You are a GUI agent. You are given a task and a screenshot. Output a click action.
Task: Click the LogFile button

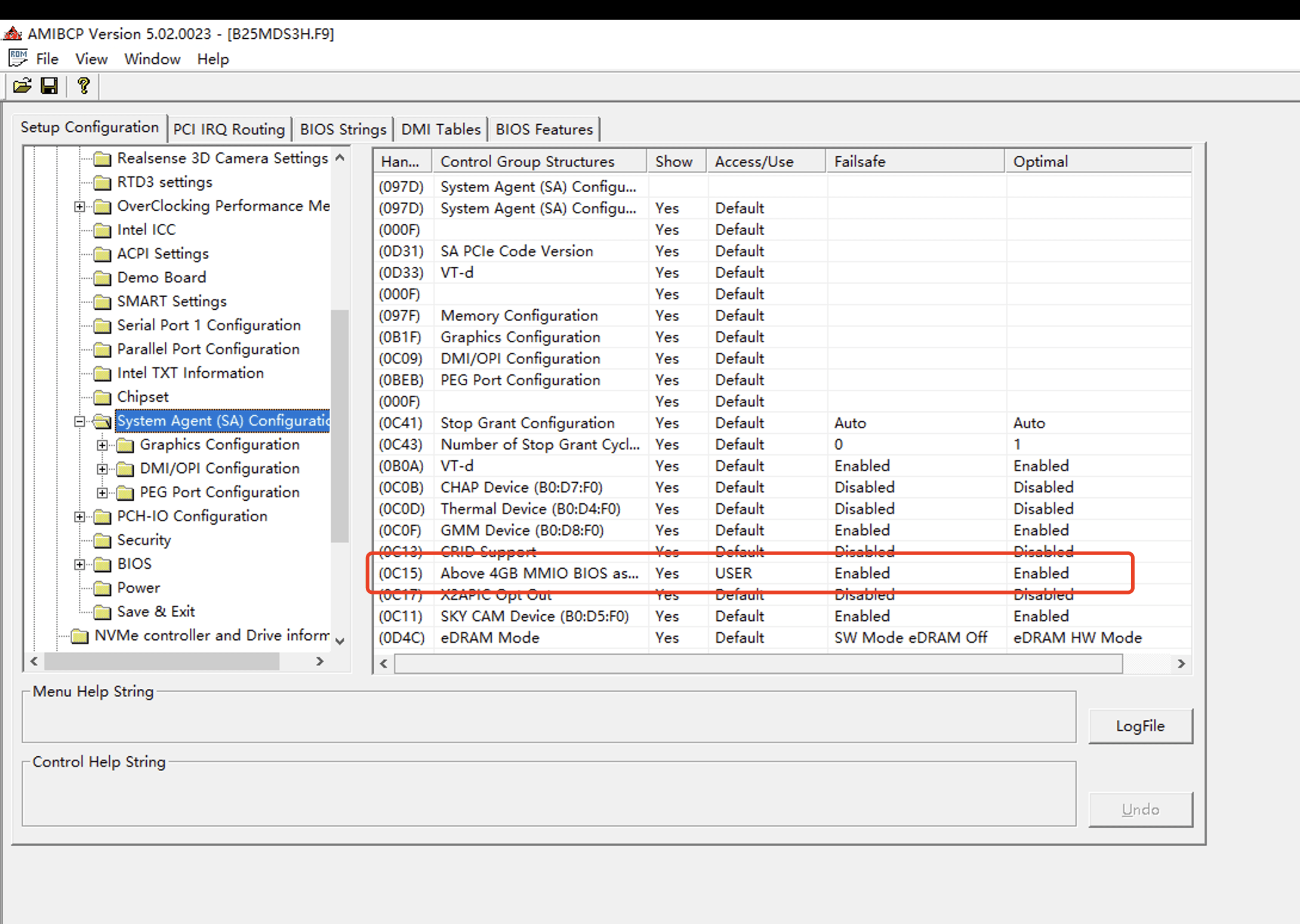pos(1139,726)
